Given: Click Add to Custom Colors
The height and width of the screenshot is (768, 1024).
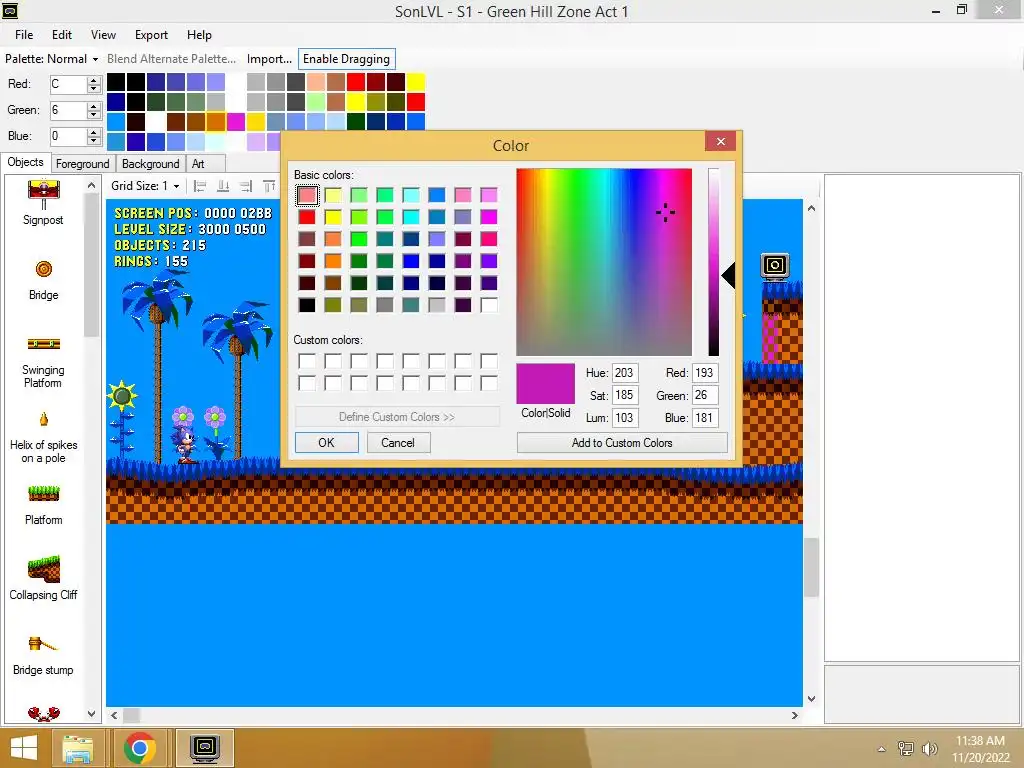Looking at the screenshot, I should [622, 443].
